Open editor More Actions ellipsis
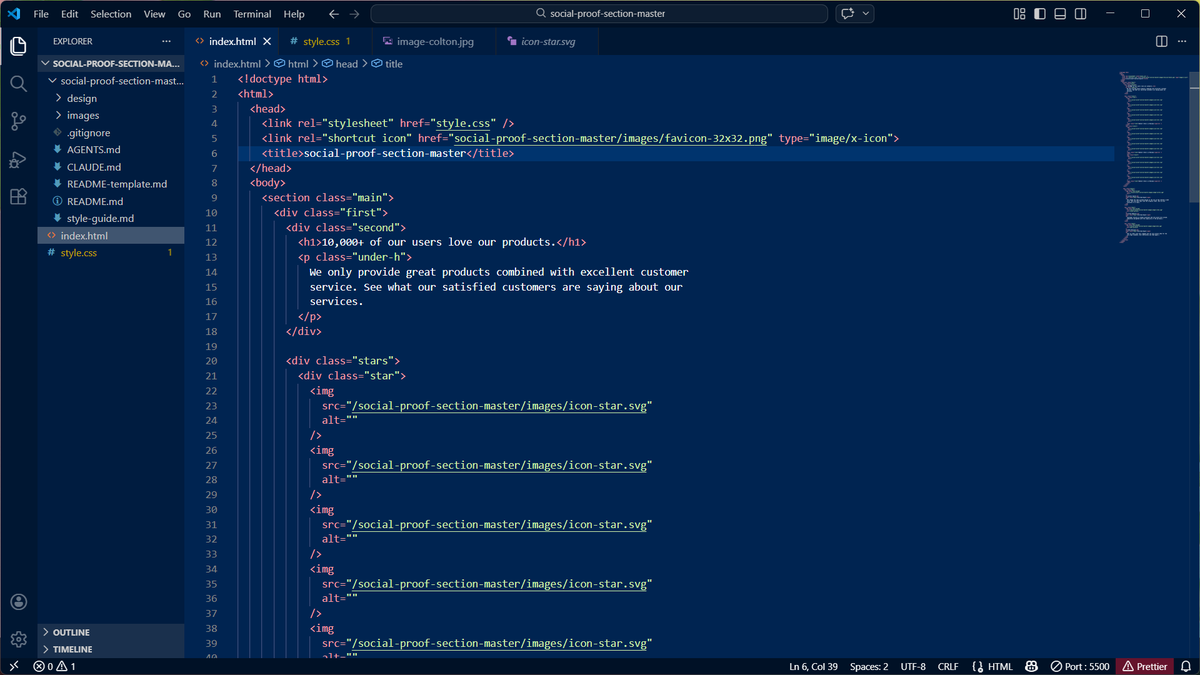Image resolution: width=1200 pixels, height=675 pixels. tap(1183, 41)
